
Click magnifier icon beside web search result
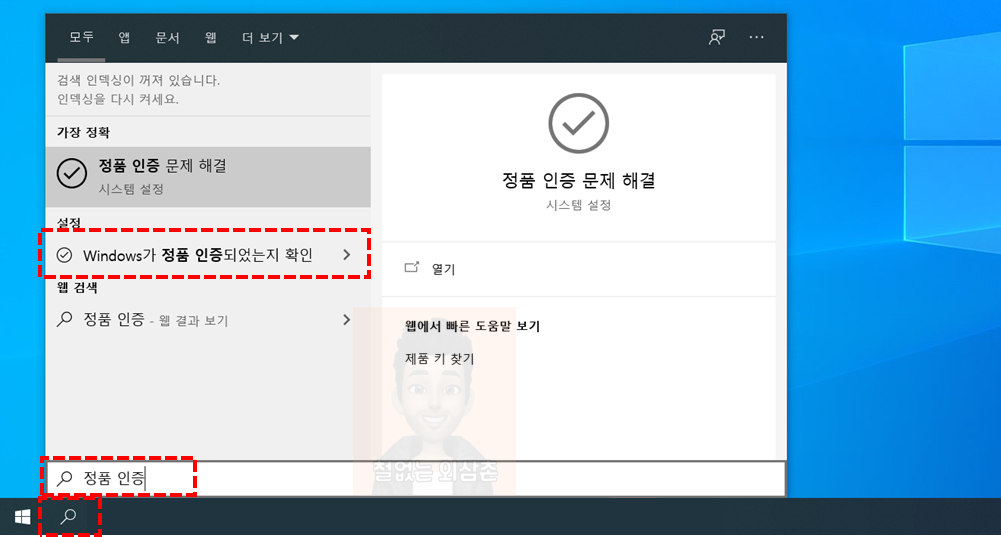coord(64,319)
